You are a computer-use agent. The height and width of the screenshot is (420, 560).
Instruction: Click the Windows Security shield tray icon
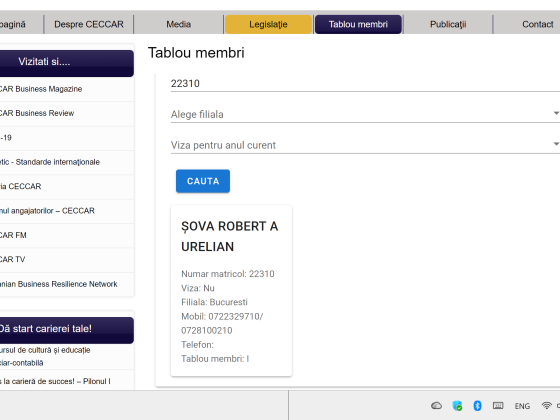pos(457,406)
